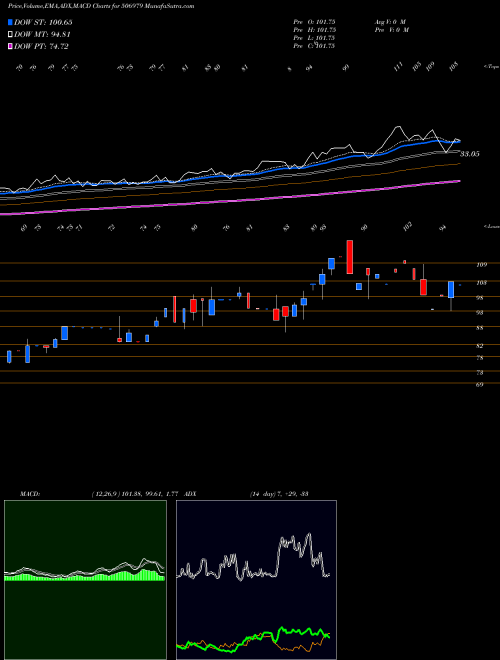Click the 103 price axis label
Image resolution: width=500 pixels, height=660 pixels.
[x=481, y=283]
